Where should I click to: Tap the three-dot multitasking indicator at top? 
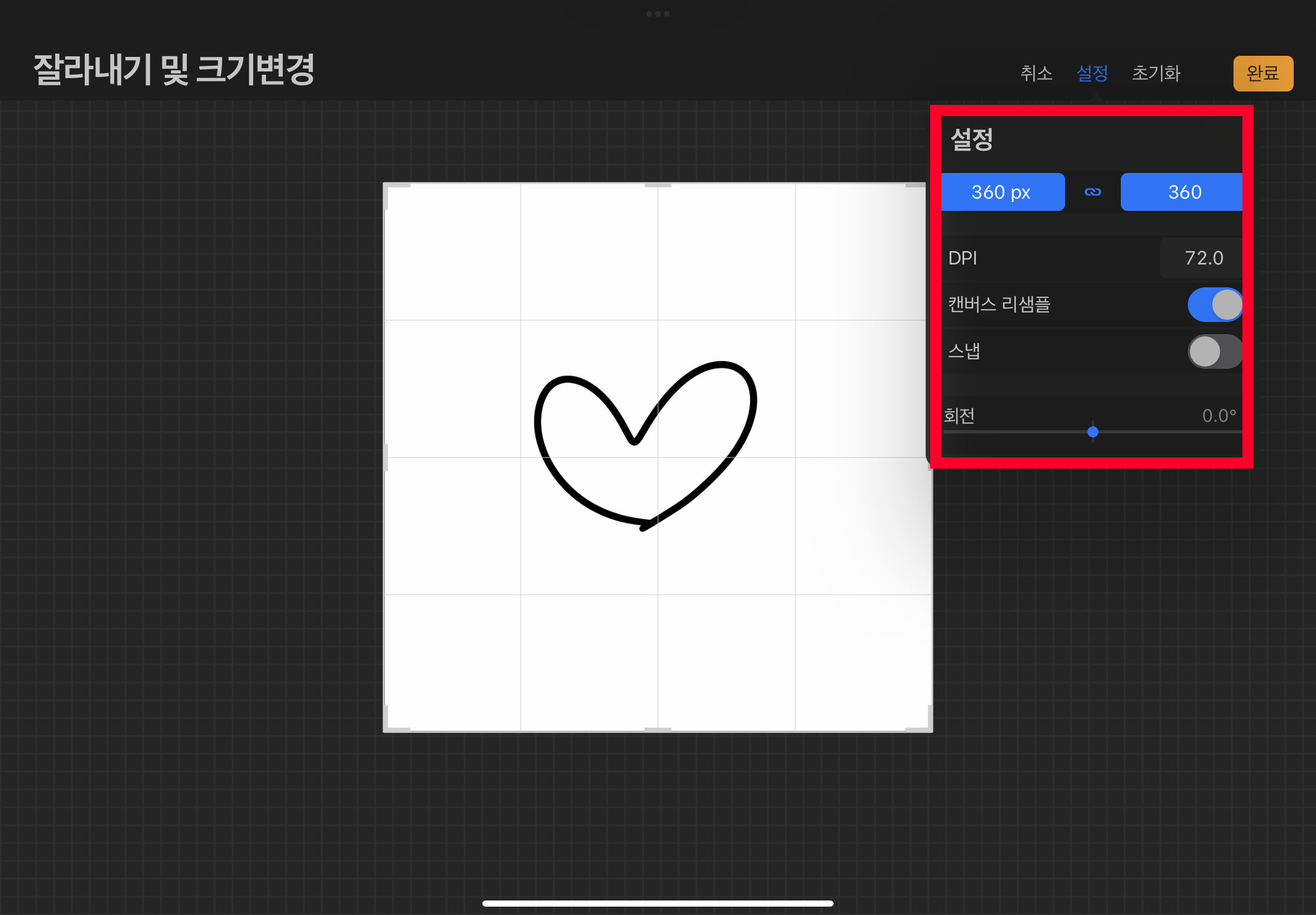pyautogui.click(x=657, y=14)
